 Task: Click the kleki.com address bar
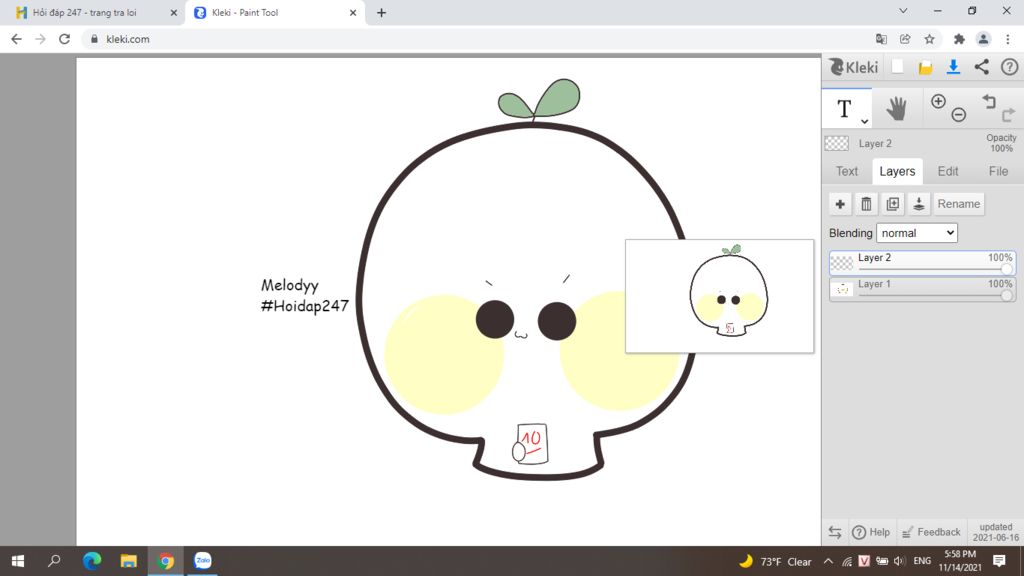477,39
